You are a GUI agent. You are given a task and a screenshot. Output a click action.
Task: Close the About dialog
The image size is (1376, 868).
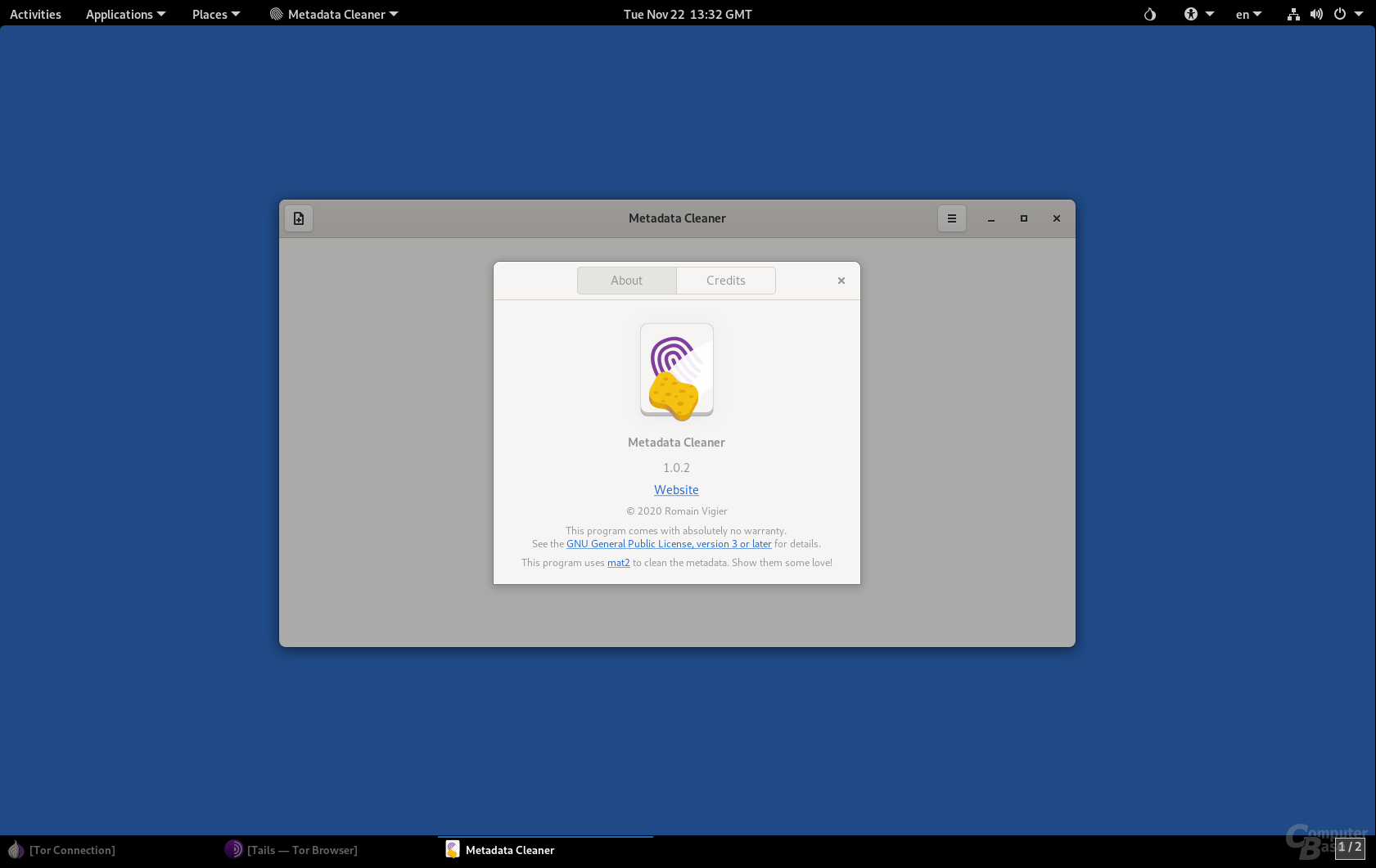841,281
